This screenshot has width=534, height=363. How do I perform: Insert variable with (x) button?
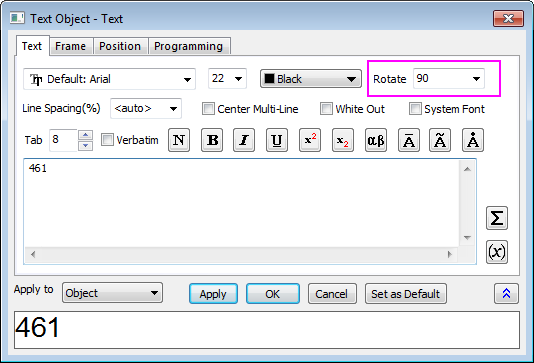(x=497, y=252)
